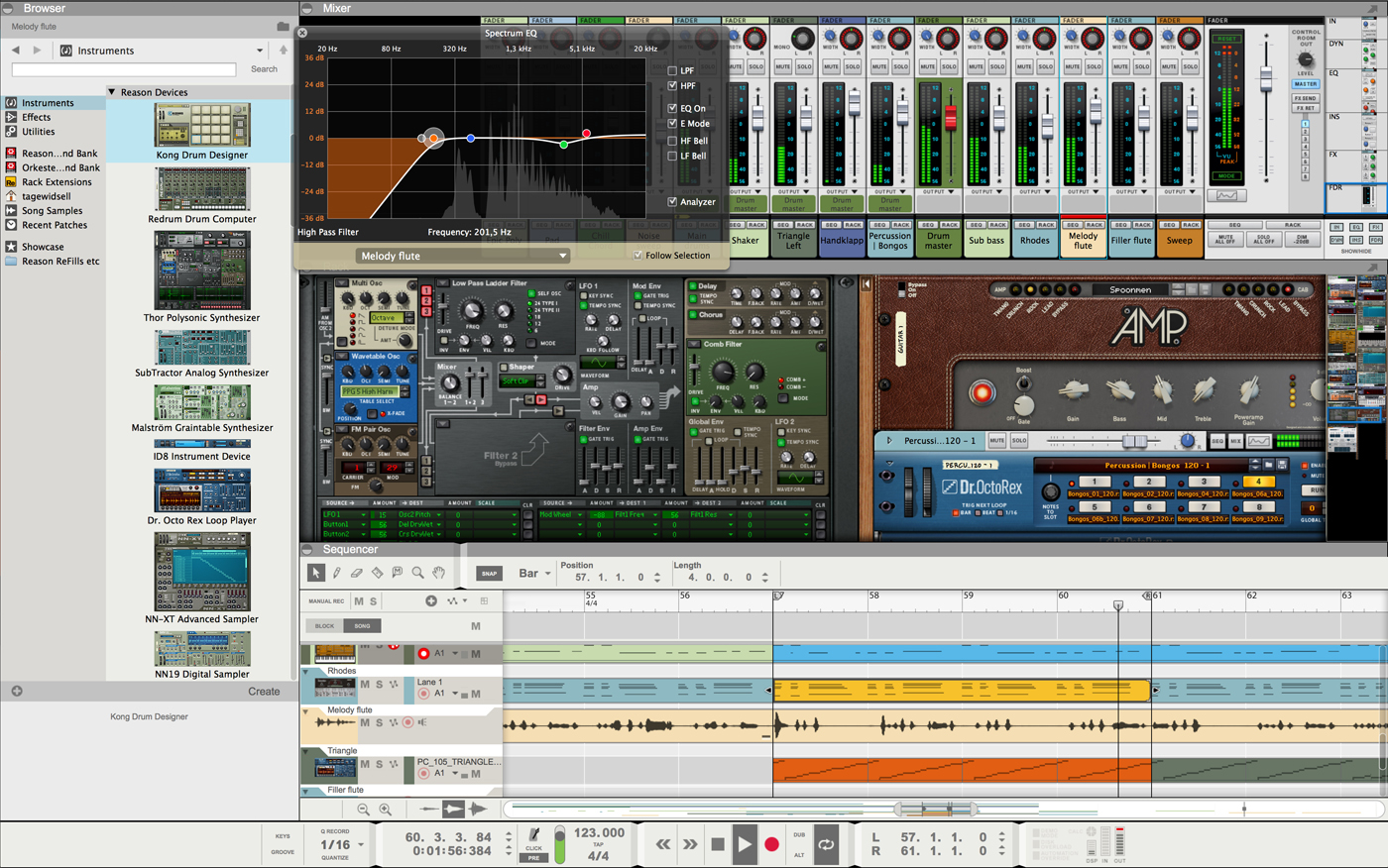Select the Selection arrow tool
Screen dimensions: 1388x868
coord(315,573)
